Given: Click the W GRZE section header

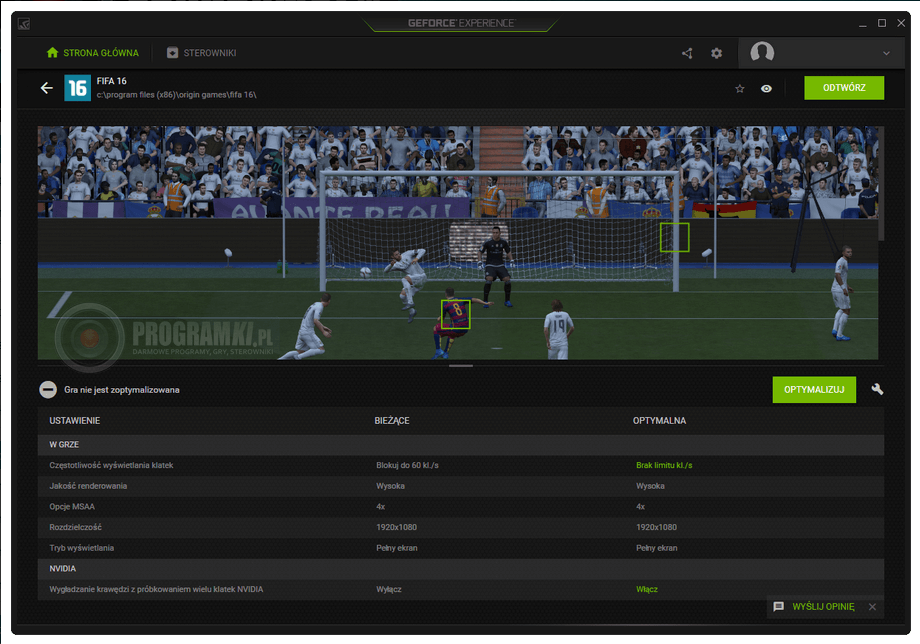Looking at the screenshot, I should pyautogui.click(x=461, y=445).
